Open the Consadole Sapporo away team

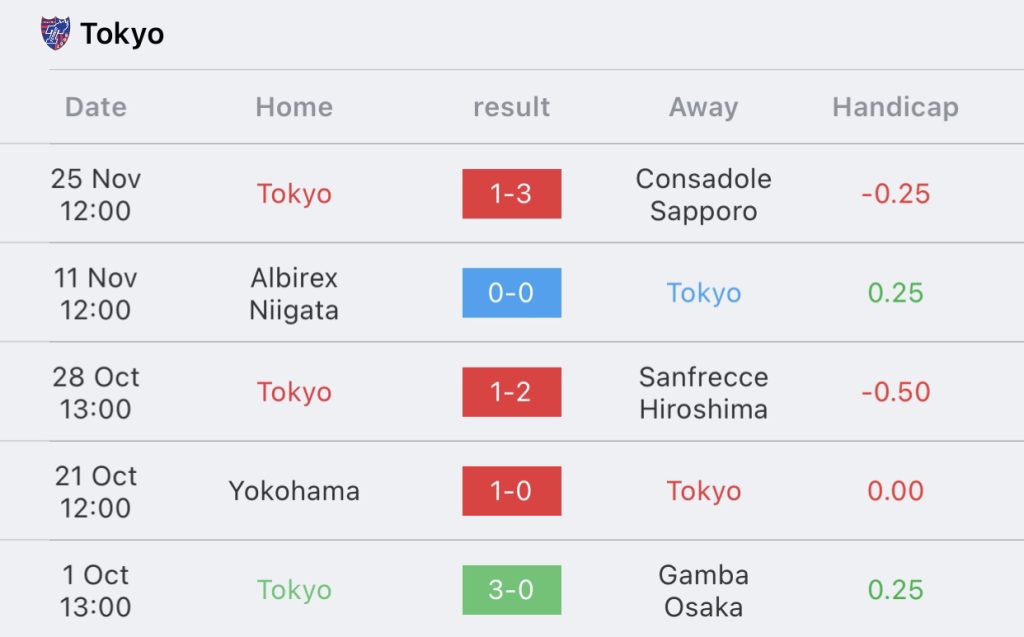pos(703,195)
